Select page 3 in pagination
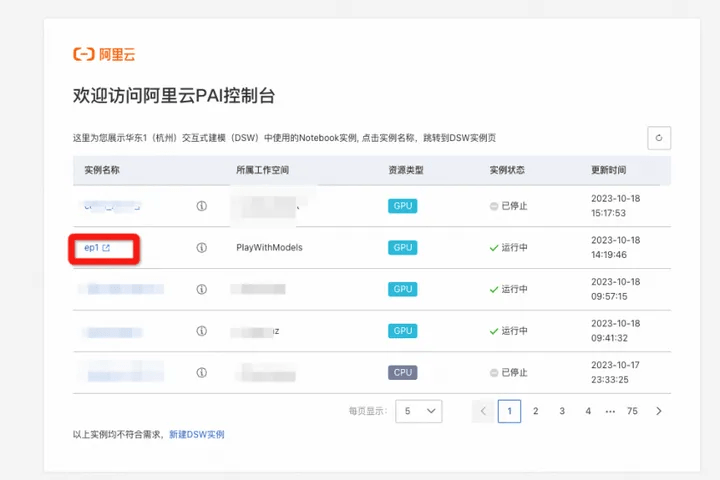This screenshot has width=720, height=480. (562, 411)
